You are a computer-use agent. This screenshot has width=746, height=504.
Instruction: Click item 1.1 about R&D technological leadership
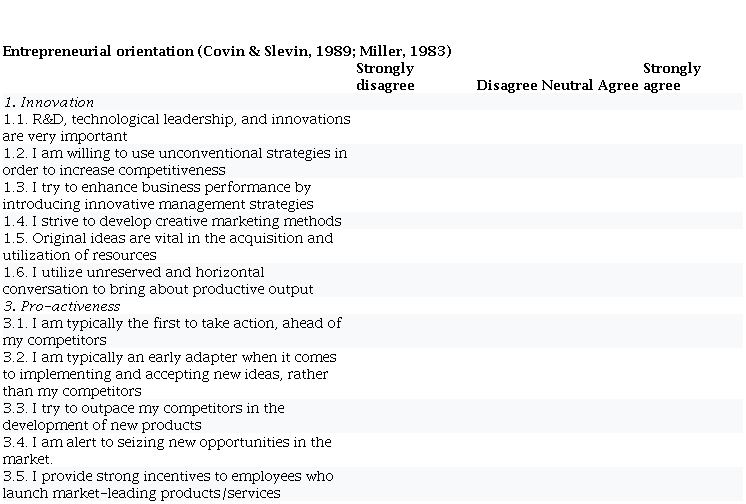tap(176, 127)
